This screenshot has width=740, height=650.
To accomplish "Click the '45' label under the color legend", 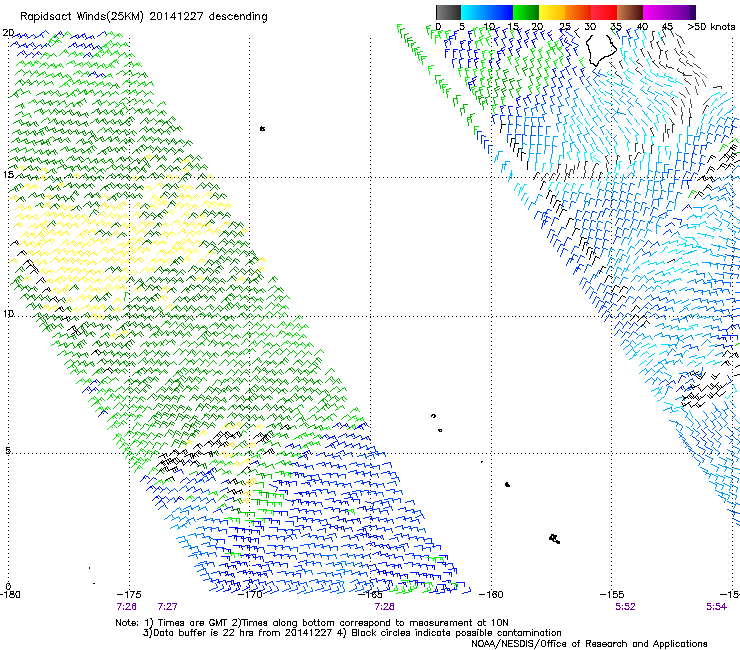I will point(667,27).
